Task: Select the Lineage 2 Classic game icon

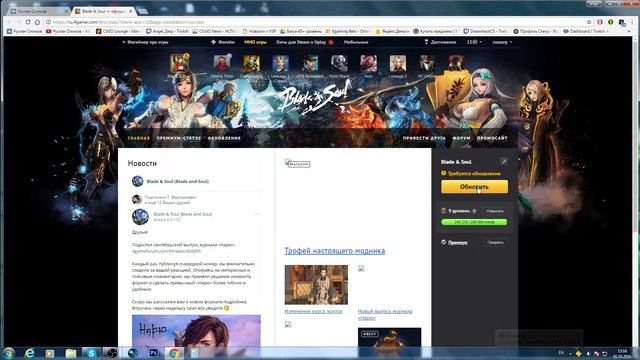Action: click(x=280, y=64)
